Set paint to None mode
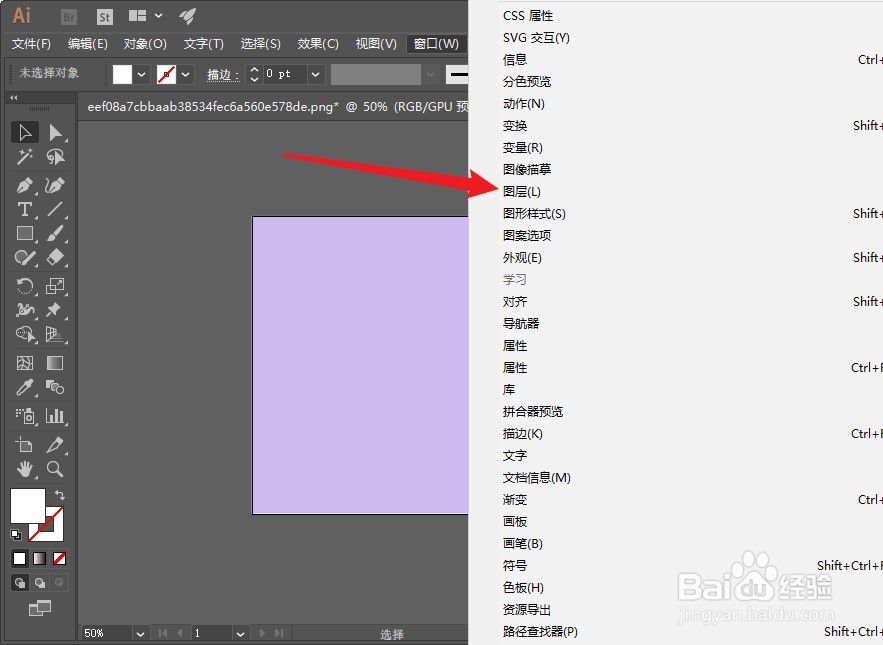The height and width of the screenshot is (645, 883). click(59, 558)
